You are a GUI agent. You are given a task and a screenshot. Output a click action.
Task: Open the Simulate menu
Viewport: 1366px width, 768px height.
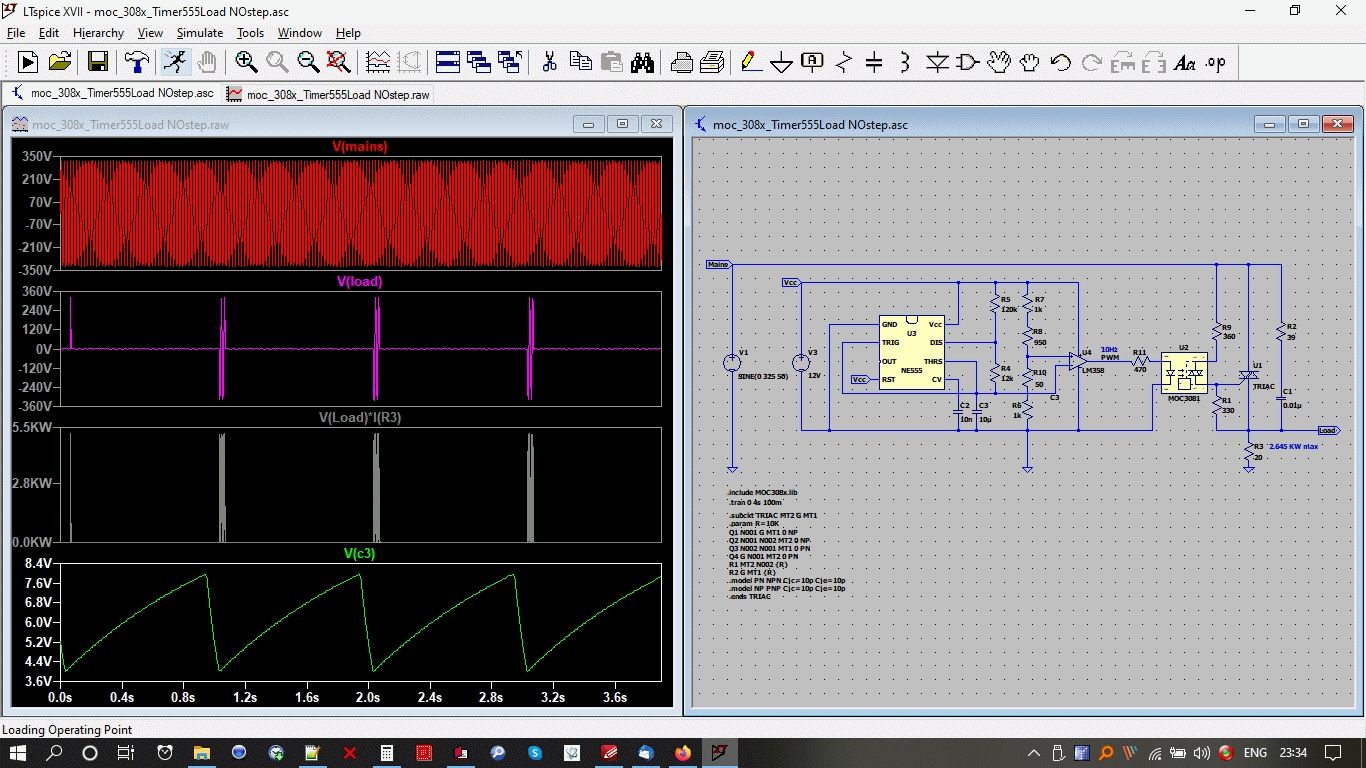(199, 33)
